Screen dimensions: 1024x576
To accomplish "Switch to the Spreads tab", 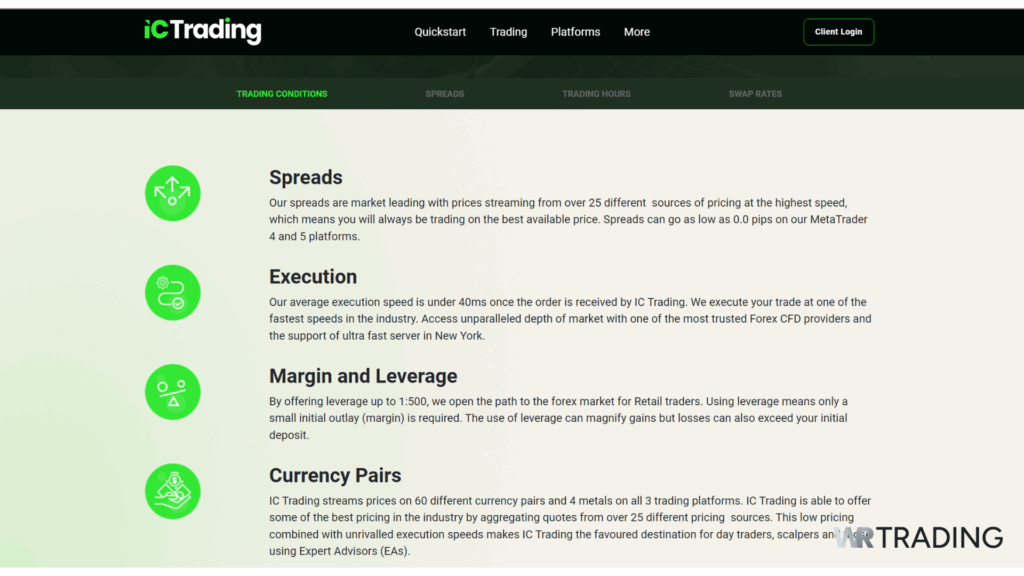I will [444, 93].
